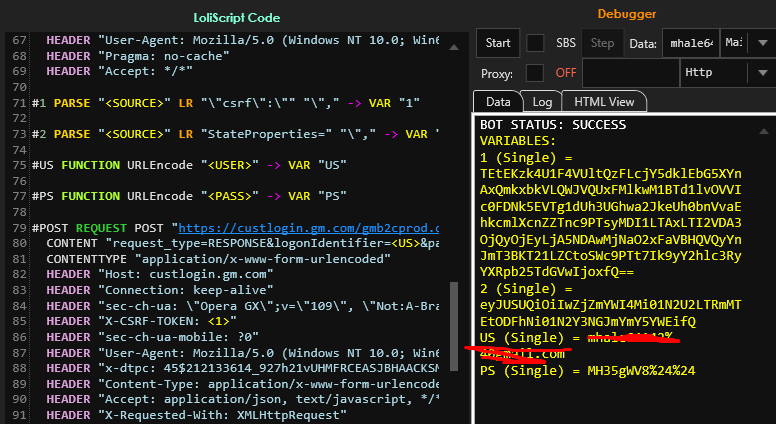Click the code editor scroll-up arrow
The image size is (776, 424).
[x=454, y=48]
